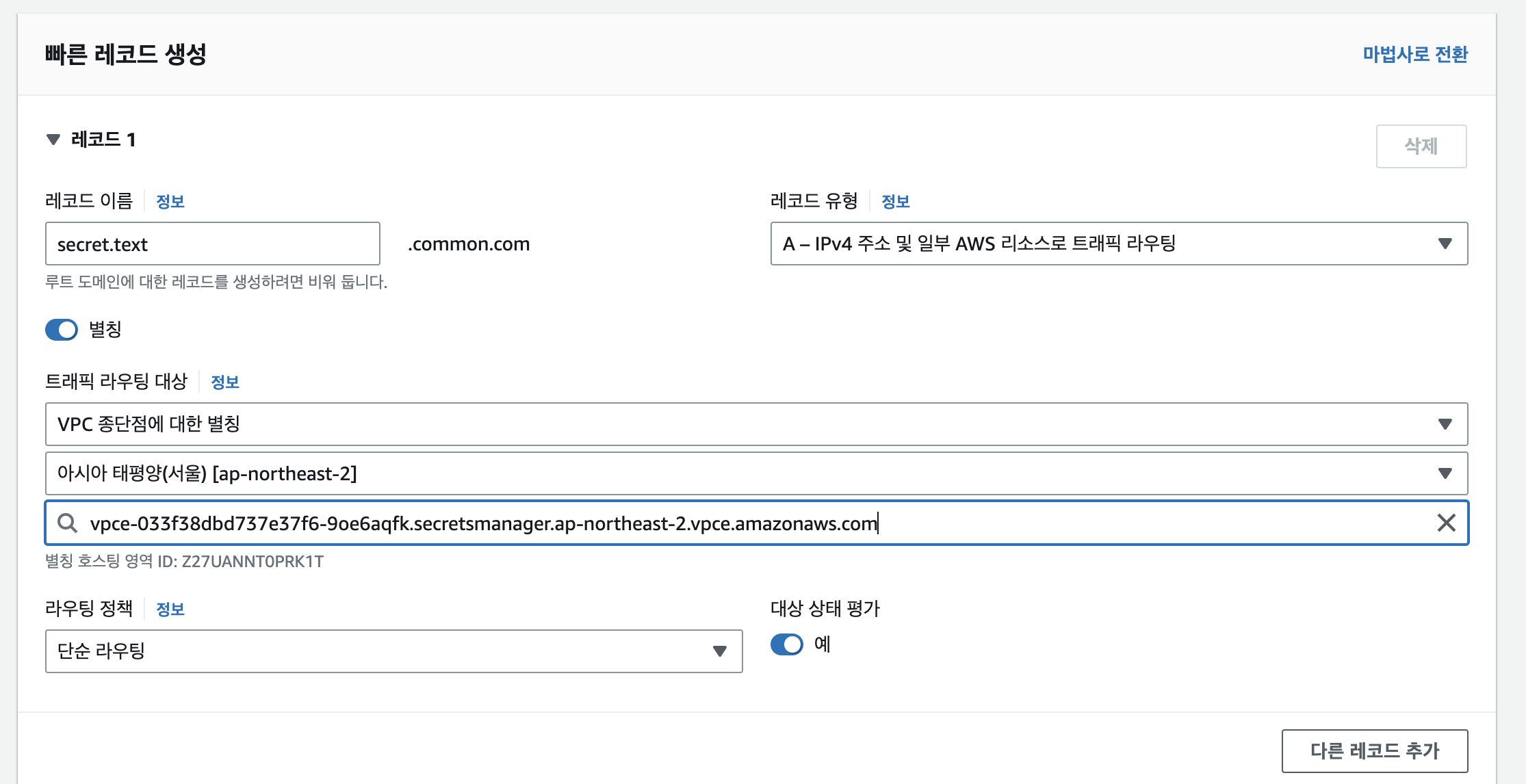
Task: Click the 마법사로 전환 link
Action: point(1414,54)
